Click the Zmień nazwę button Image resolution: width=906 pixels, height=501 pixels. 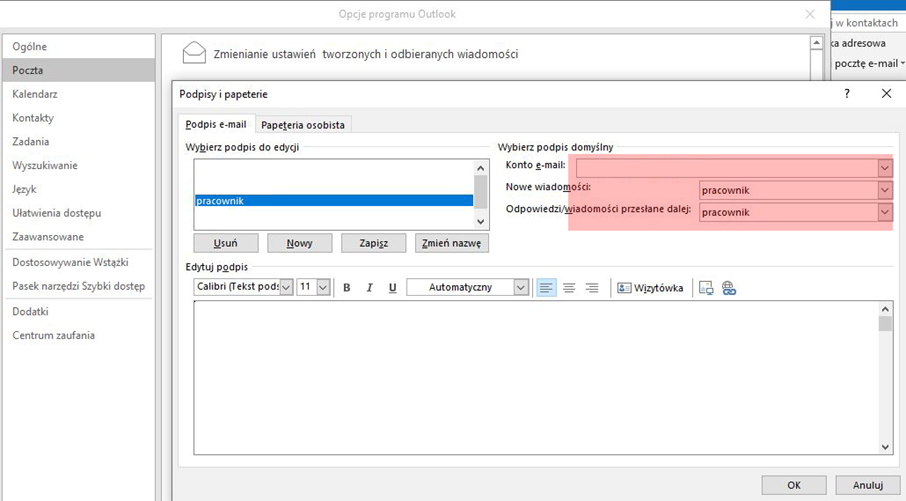click(452, 243)
